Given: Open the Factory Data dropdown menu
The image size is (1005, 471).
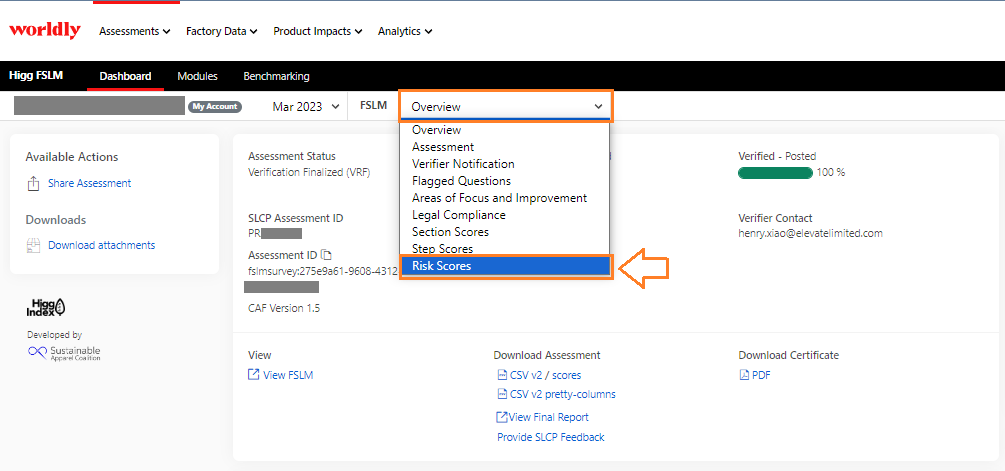Looking at the screenshot, I should [x=222, y=31].
